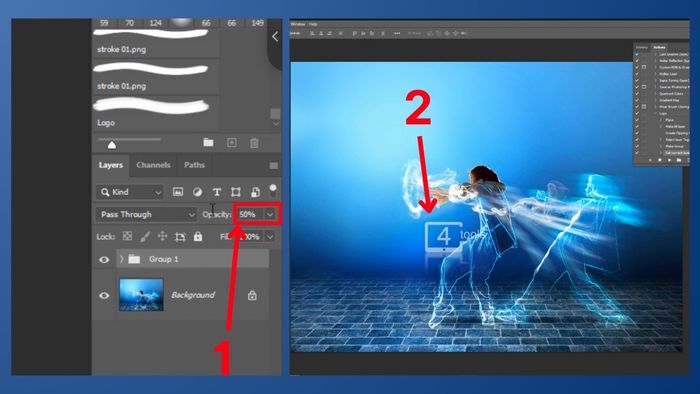Expand Group 1 with its chevron
Viewport: 700px width, 394px height.
coord(121,259)
